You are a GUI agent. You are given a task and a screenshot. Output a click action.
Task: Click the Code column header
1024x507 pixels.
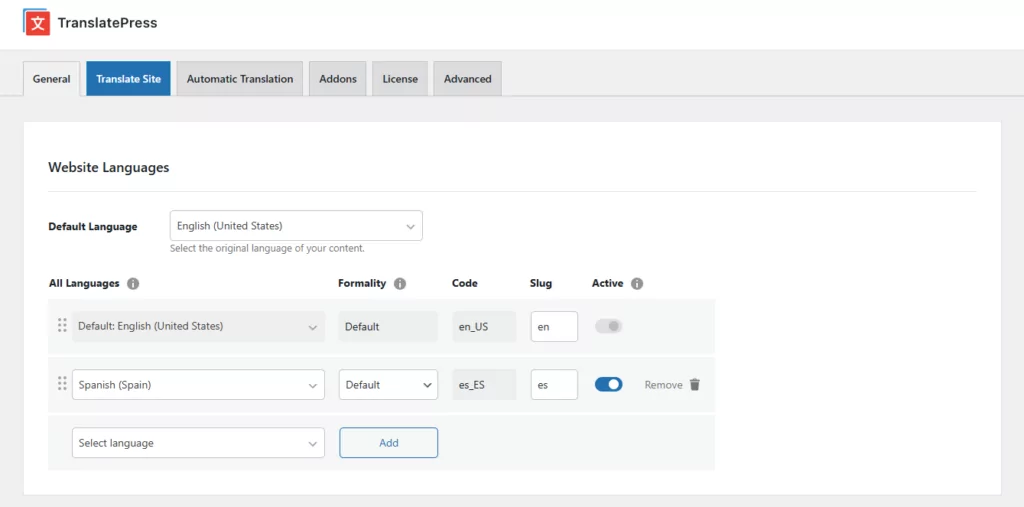pos(465,284)
